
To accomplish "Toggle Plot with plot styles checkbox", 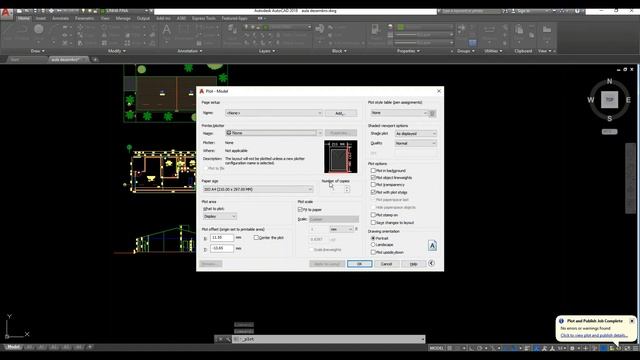I will [x=373, y=192].
